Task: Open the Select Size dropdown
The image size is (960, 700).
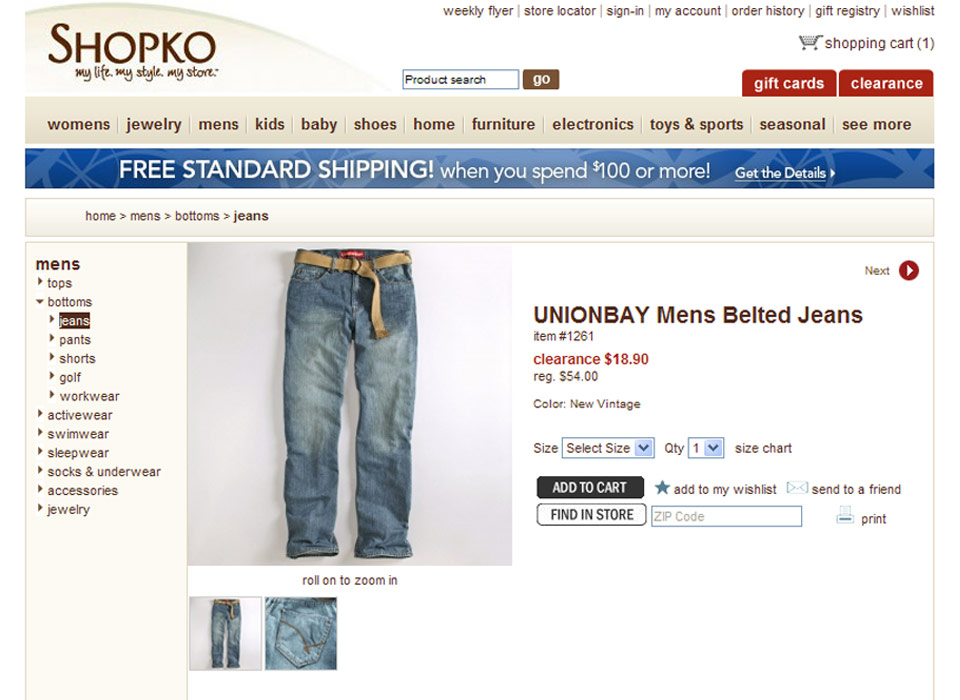Action: tap(608, 448)
